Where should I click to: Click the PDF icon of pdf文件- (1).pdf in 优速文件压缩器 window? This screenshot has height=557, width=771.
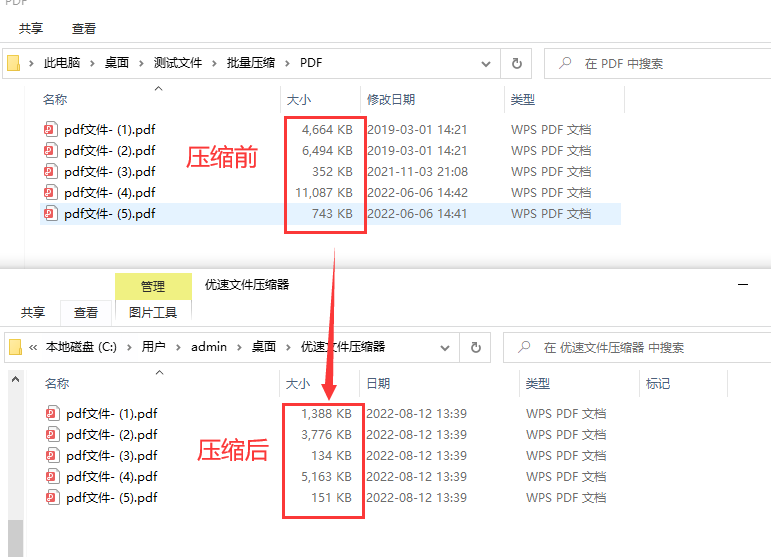52,413
